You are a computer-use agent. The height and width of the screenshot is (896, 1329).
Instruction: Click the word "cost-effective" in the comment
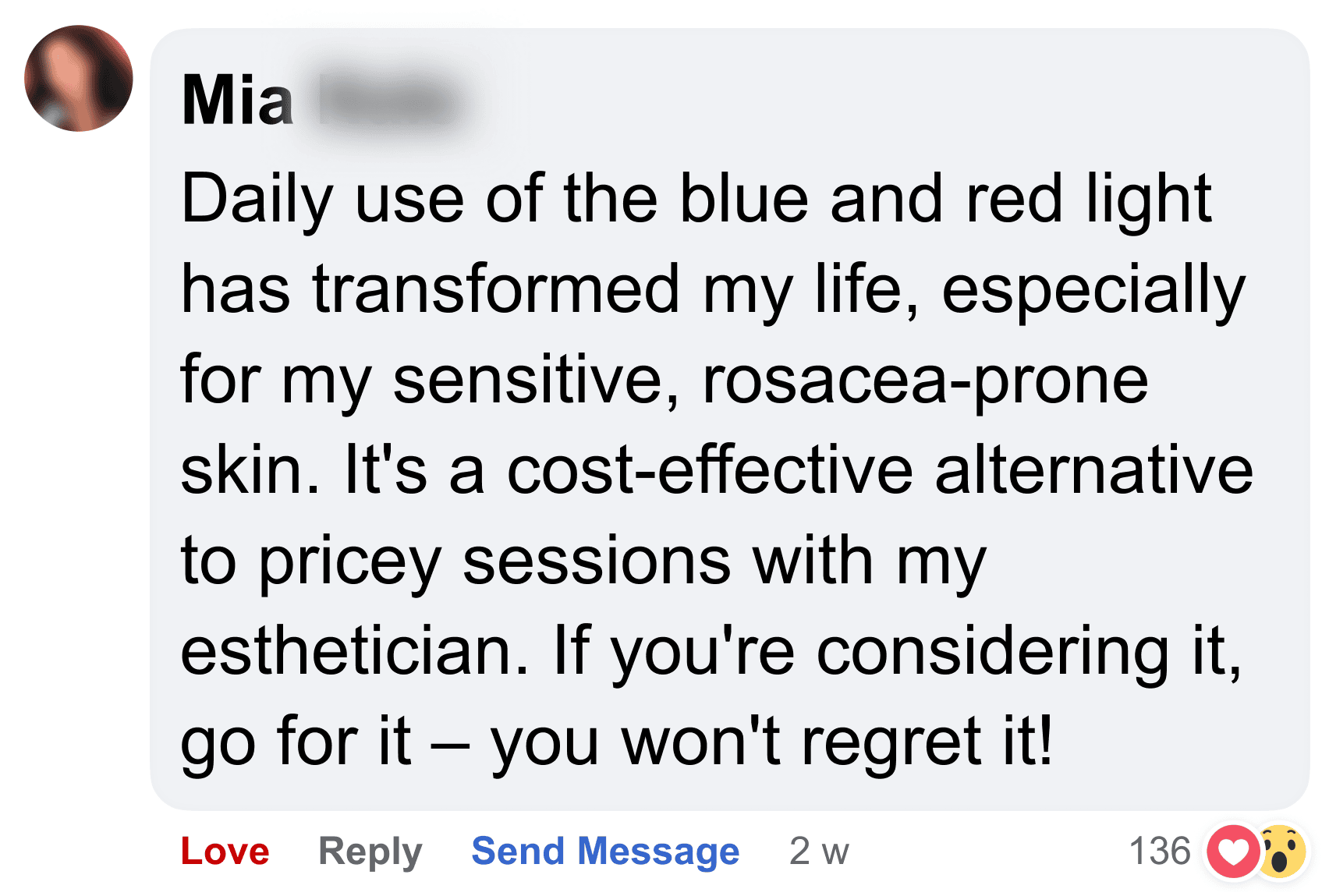(x=710, y=470)
